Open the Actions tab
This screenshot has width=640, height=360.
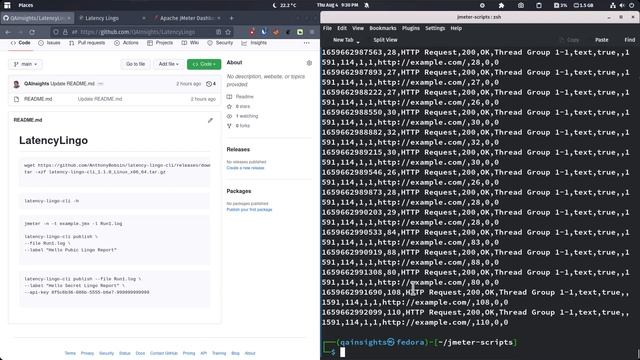(x=127, y=43)
